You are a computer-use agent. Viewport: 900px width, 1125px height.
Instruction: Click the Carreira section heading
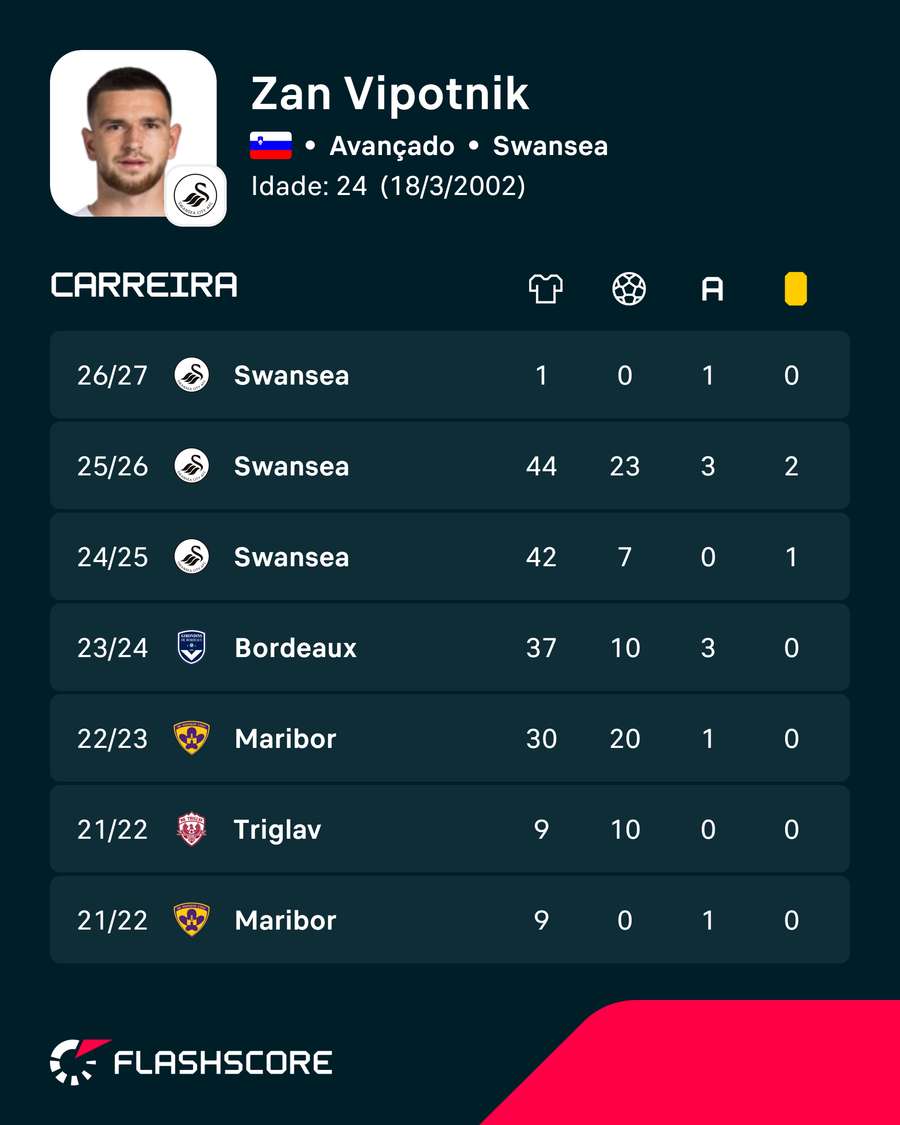point(144,285)
